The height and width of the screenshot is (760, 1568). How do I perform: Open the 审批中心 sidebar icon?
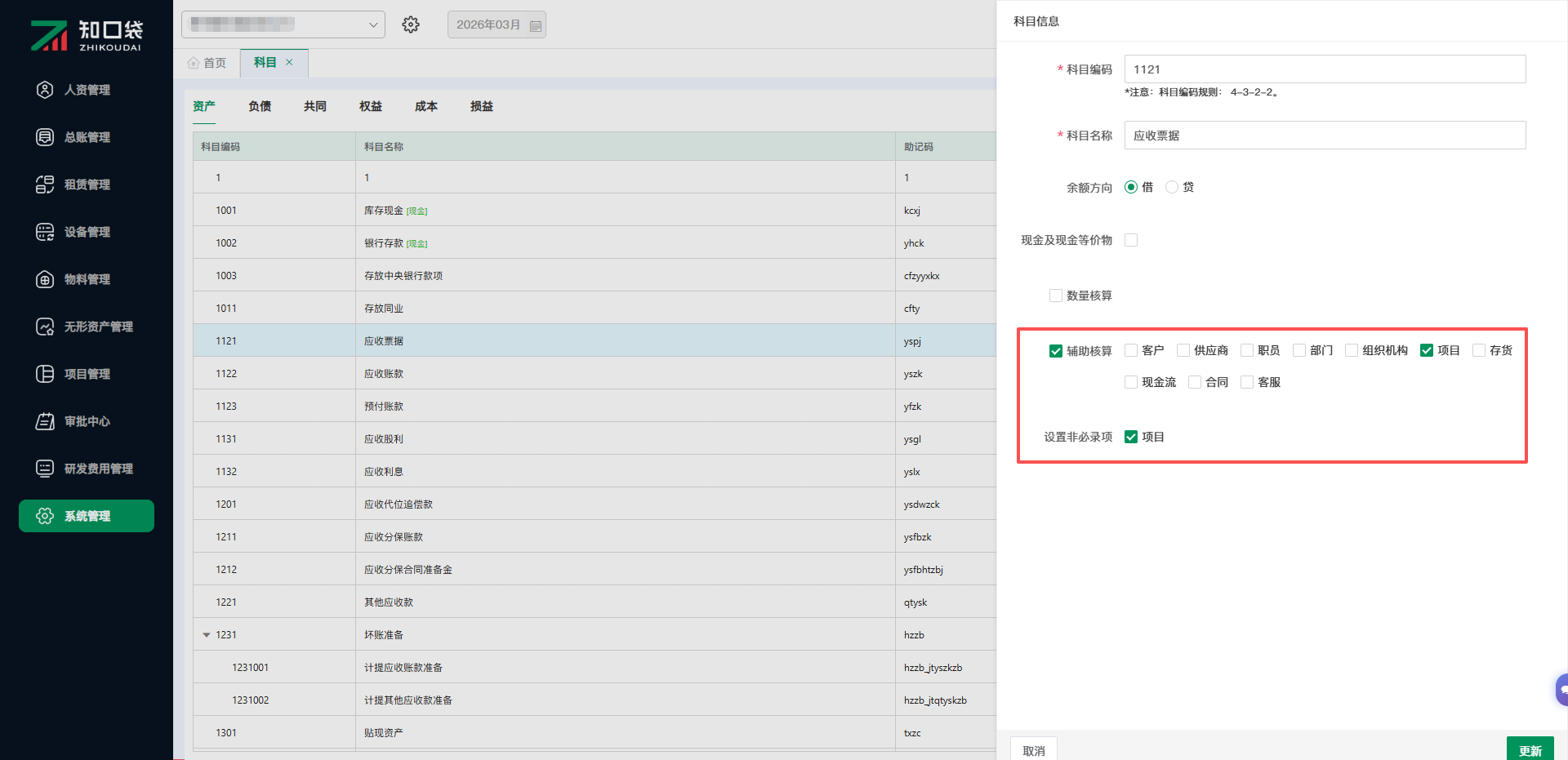(45, 421)
